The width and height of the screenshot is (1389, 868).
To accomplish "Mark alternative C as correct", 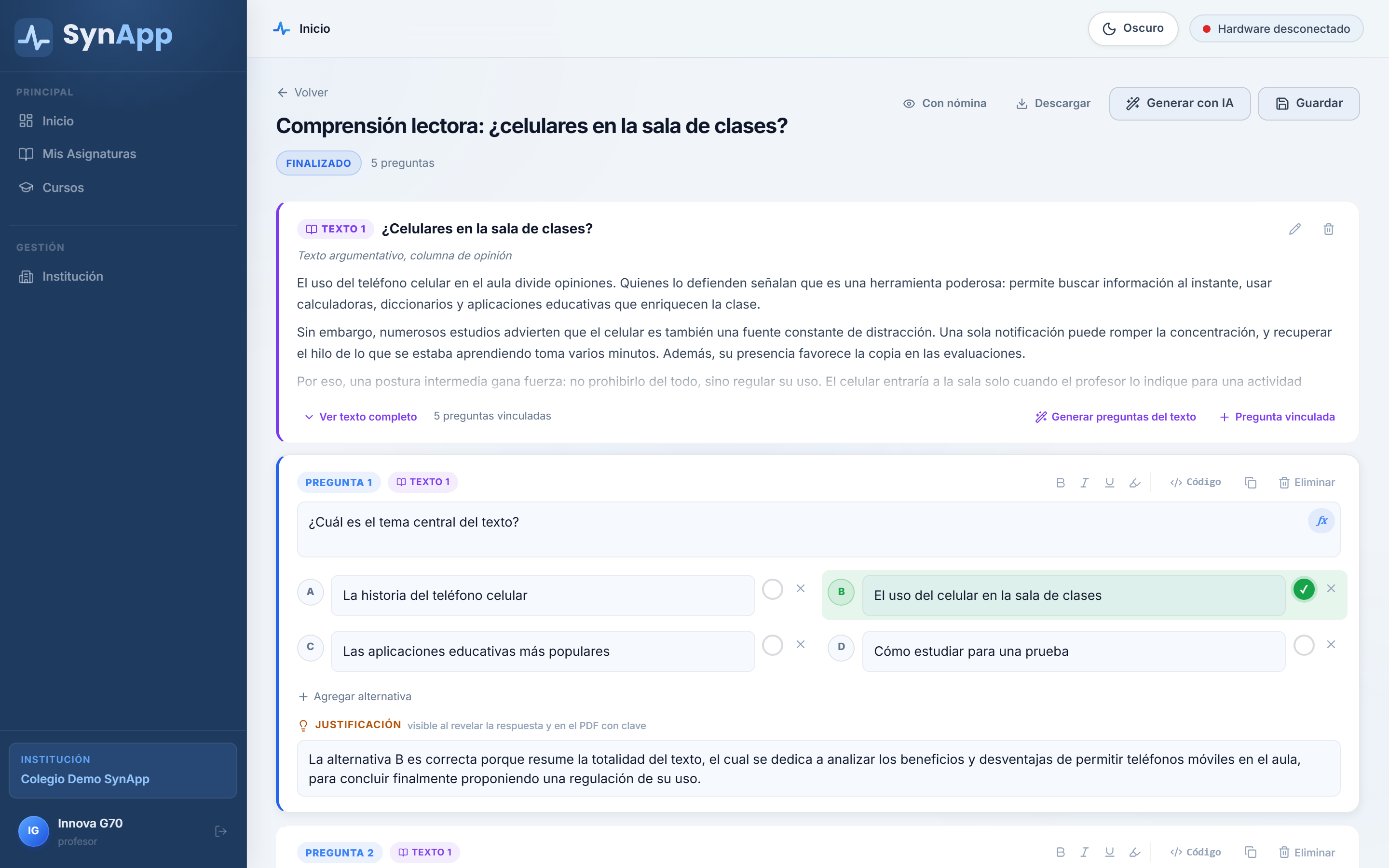I will coord(773,645).
